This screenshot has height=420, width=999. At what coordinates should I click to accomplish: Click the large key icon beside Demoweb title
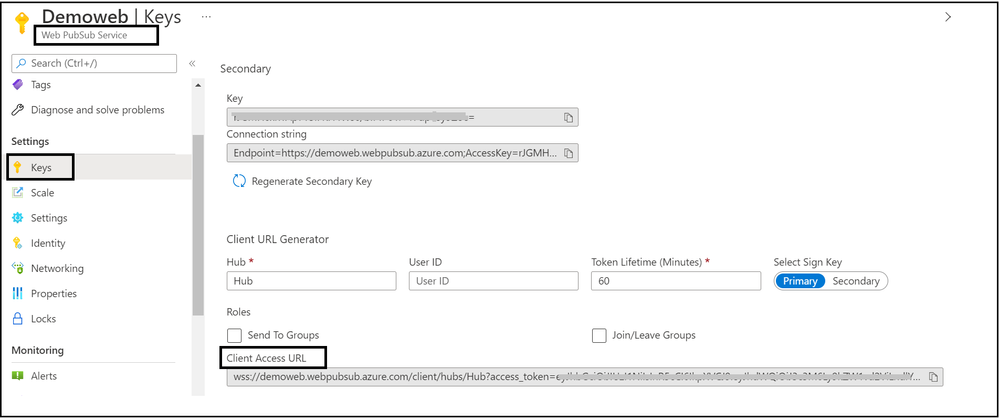click(21, 25)
